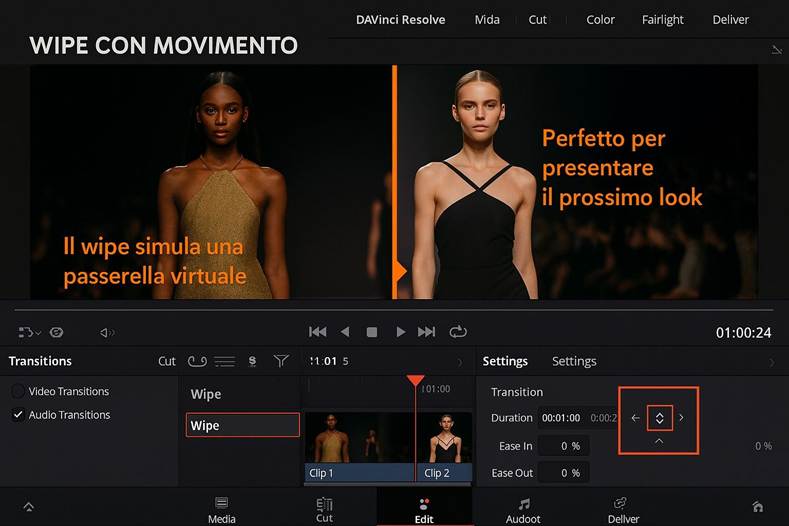789x526 pixels.
Task: Toggle the keyframe diamond for Duration
Action: coord(659,418)
